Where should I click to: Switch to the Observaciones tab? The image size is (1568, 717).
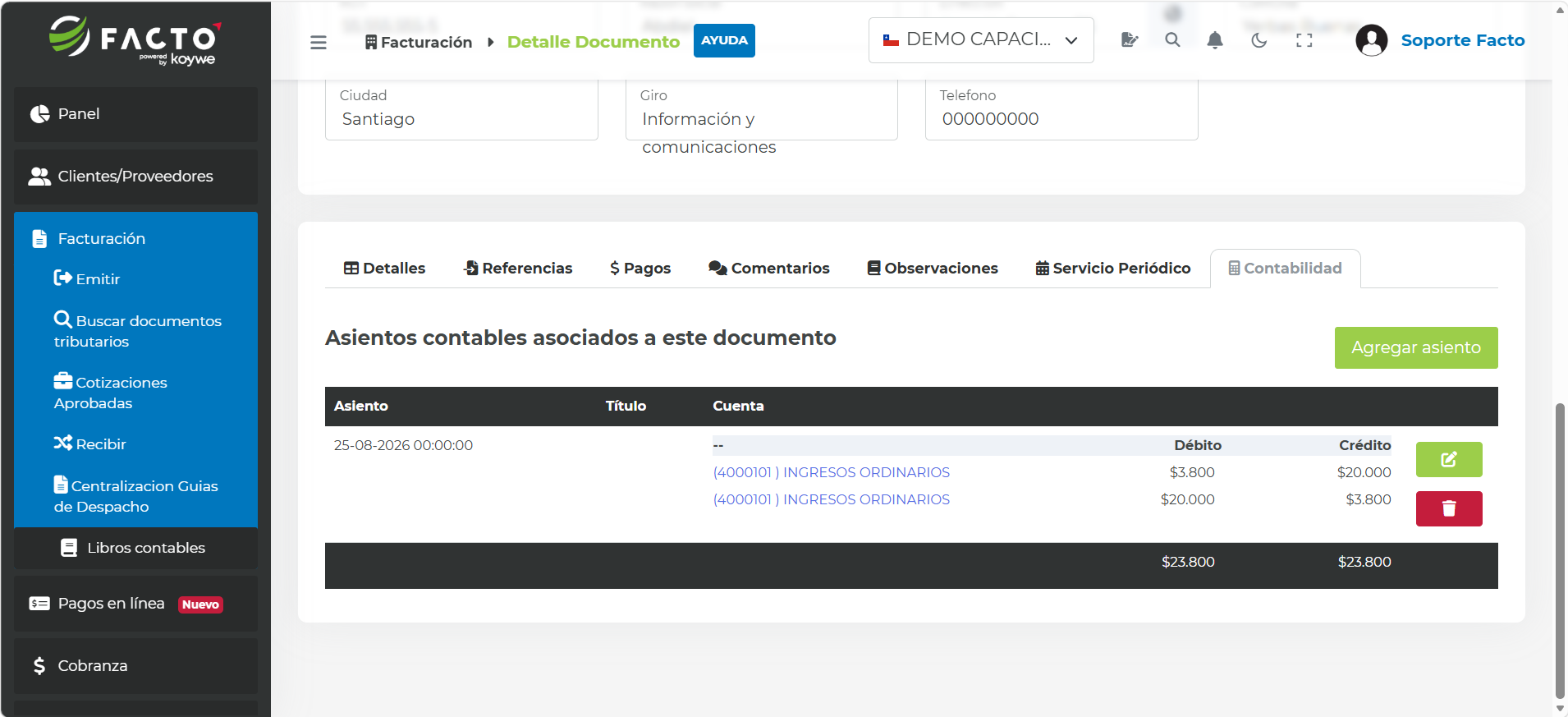pos(933,269)
